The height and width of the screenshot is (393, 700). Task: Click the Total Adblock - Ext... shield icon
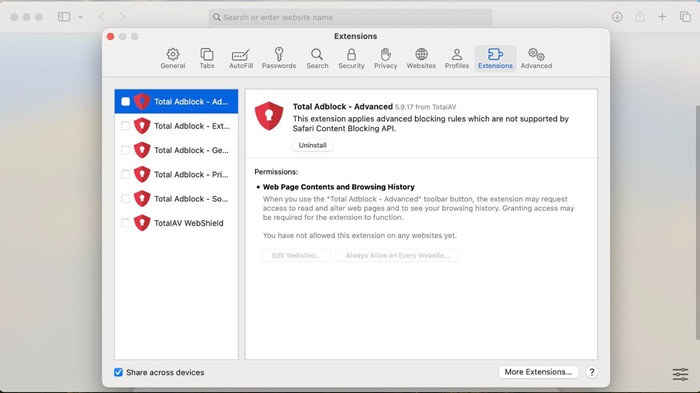pyautogui.click(x=142, y=126)
